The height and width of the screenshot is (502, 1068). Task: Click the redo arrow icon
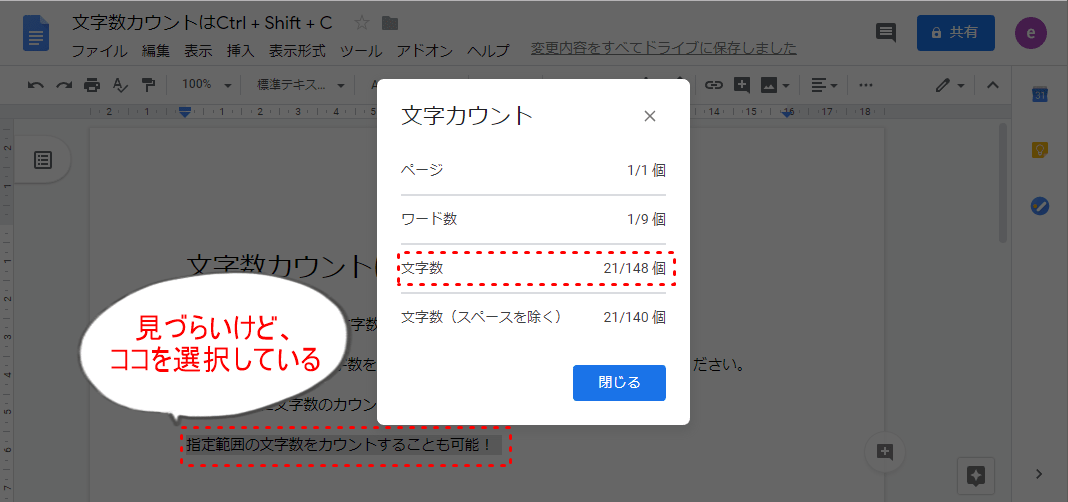click(x=64, y=85)
